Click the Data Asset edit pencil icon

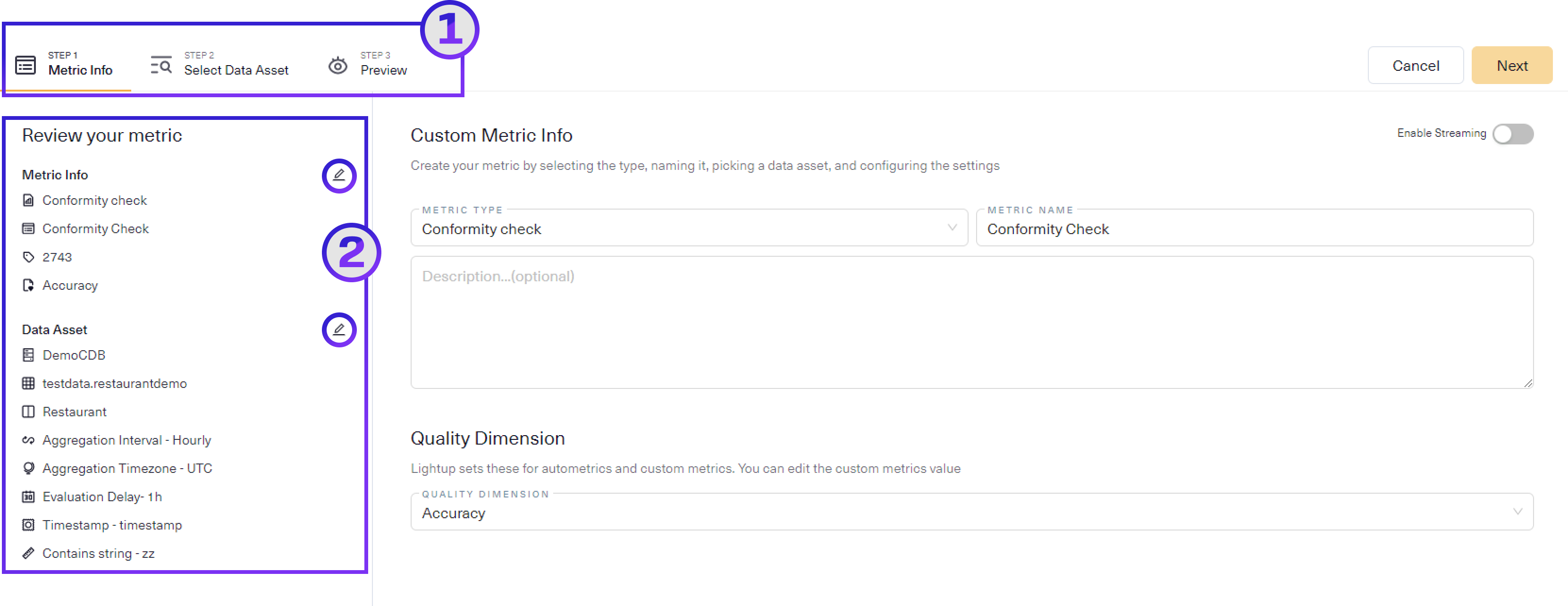pos(339,330)
